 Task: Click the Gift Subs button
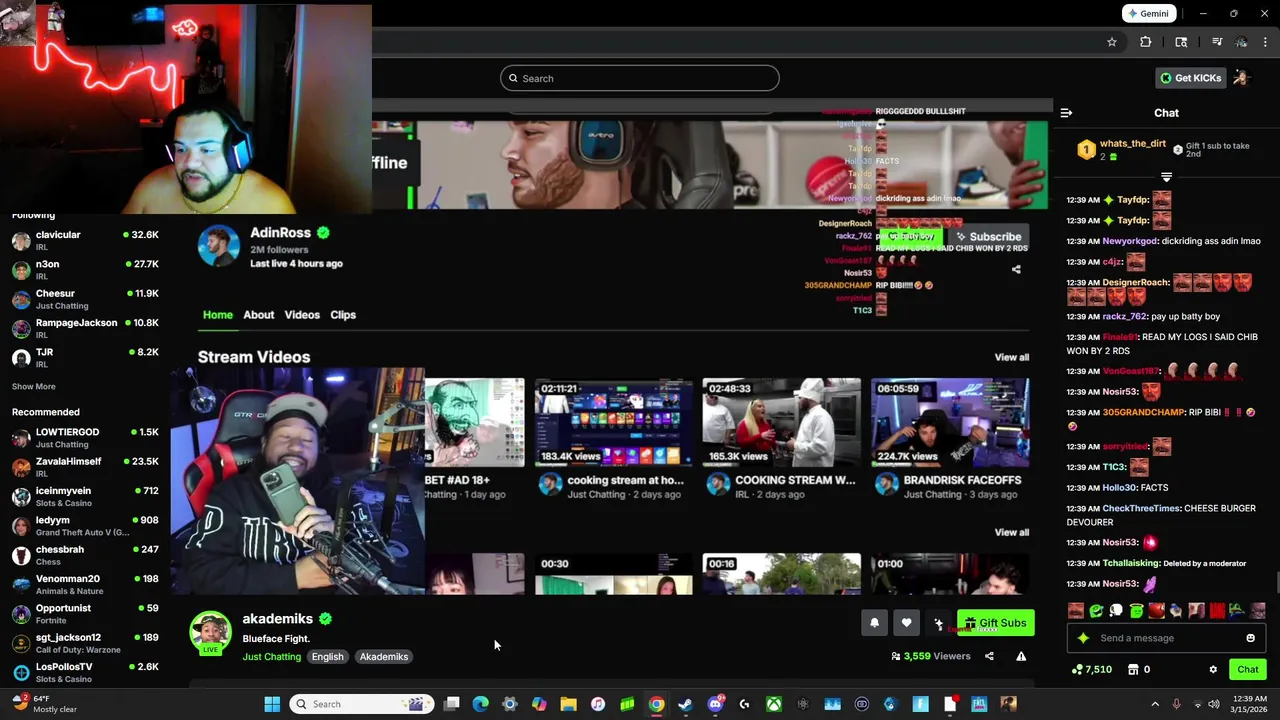click(996, 623)
